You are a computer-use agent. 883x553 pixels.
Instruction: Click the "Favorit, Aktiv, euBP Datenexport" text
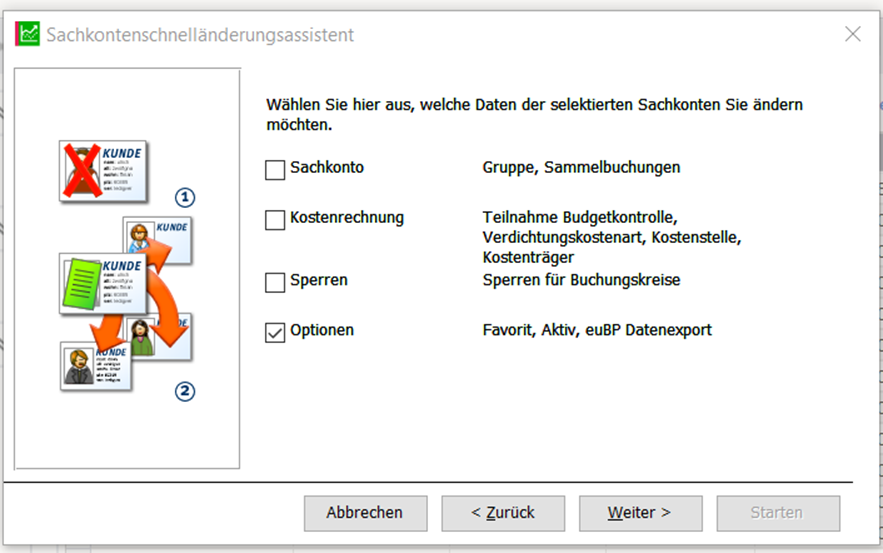(x=597, y=330)
